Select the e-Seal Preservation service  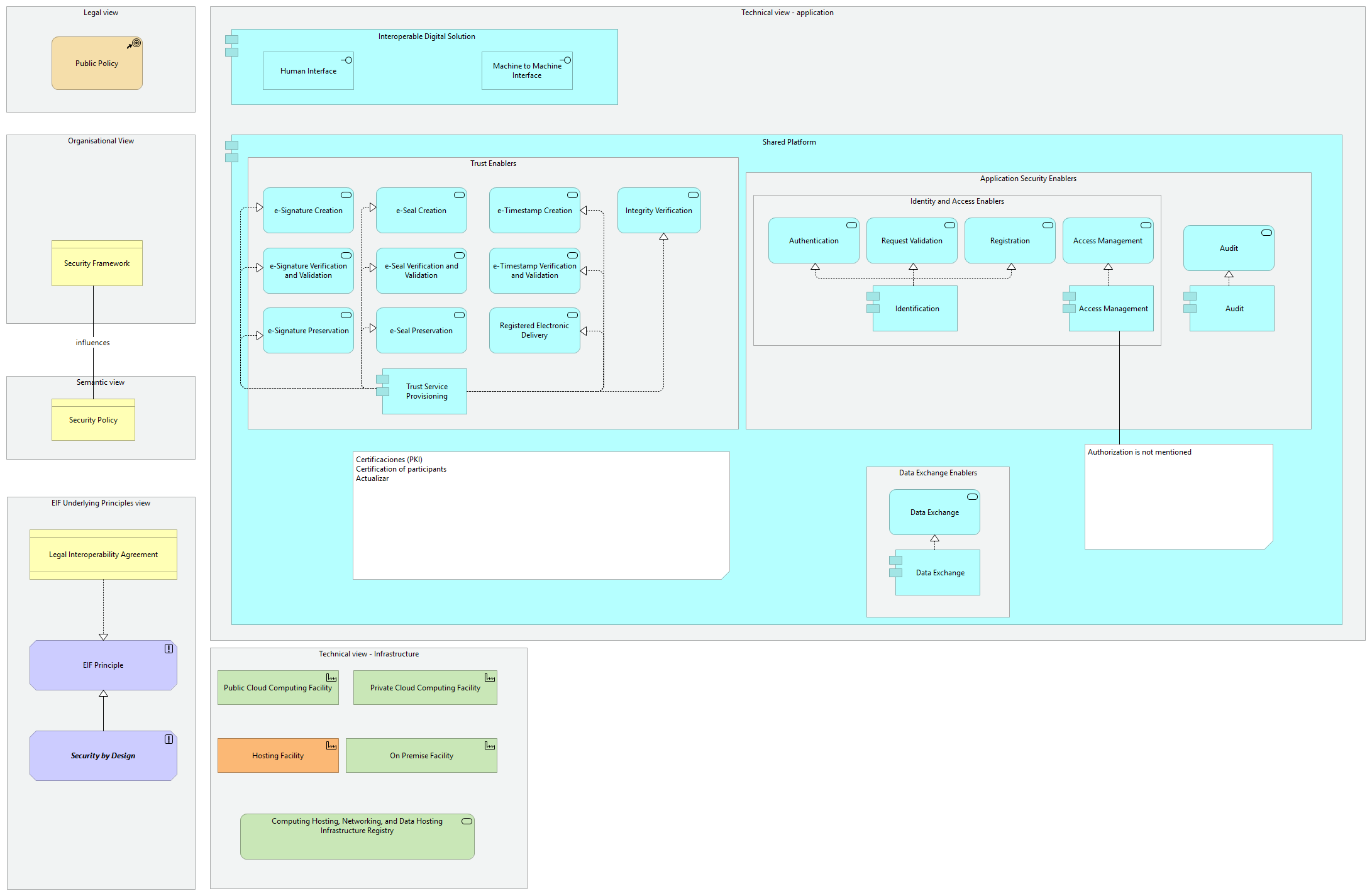(421, 330)
